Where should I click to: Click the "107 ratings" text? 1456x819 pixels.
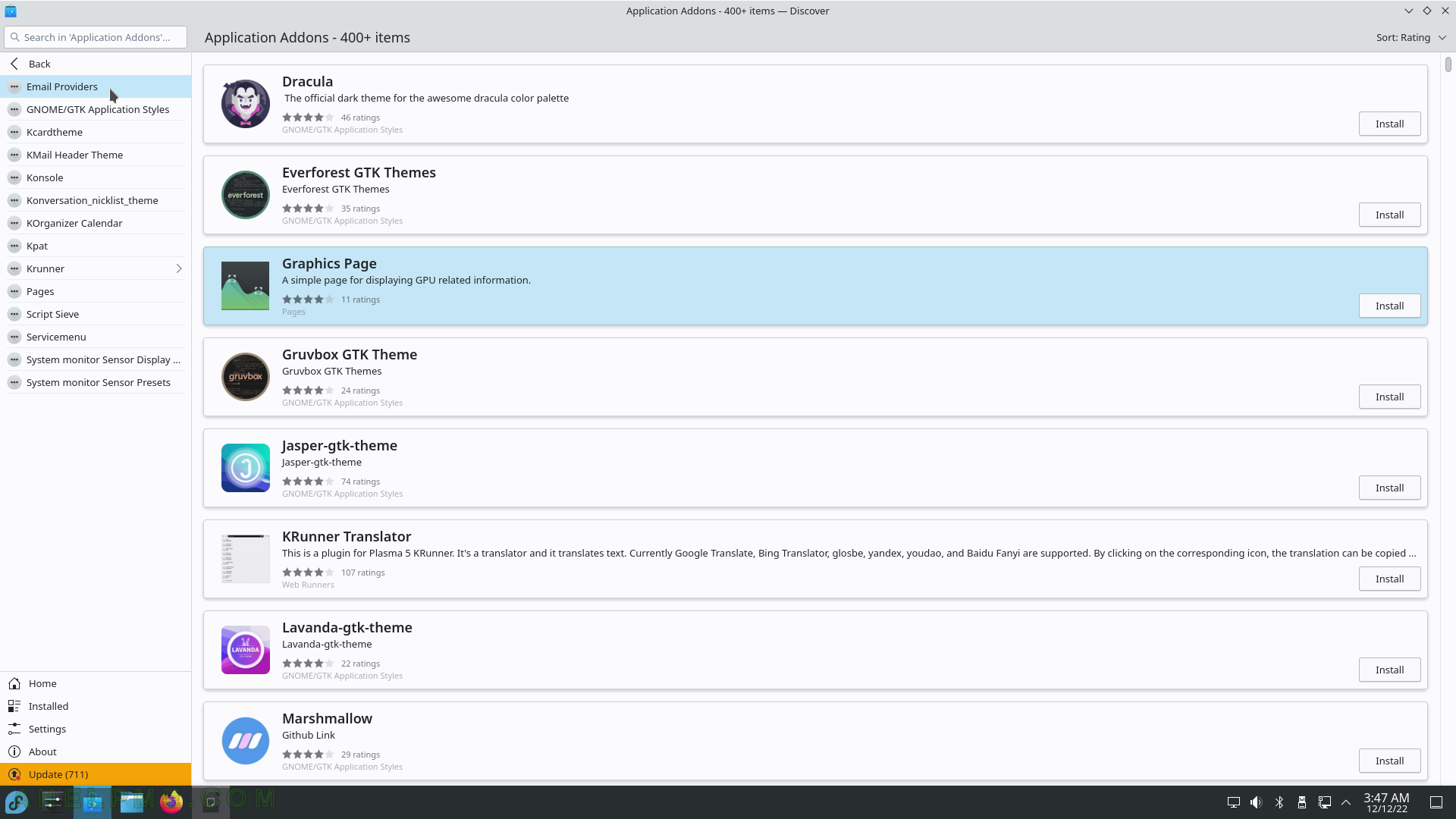tap(362, 573)
